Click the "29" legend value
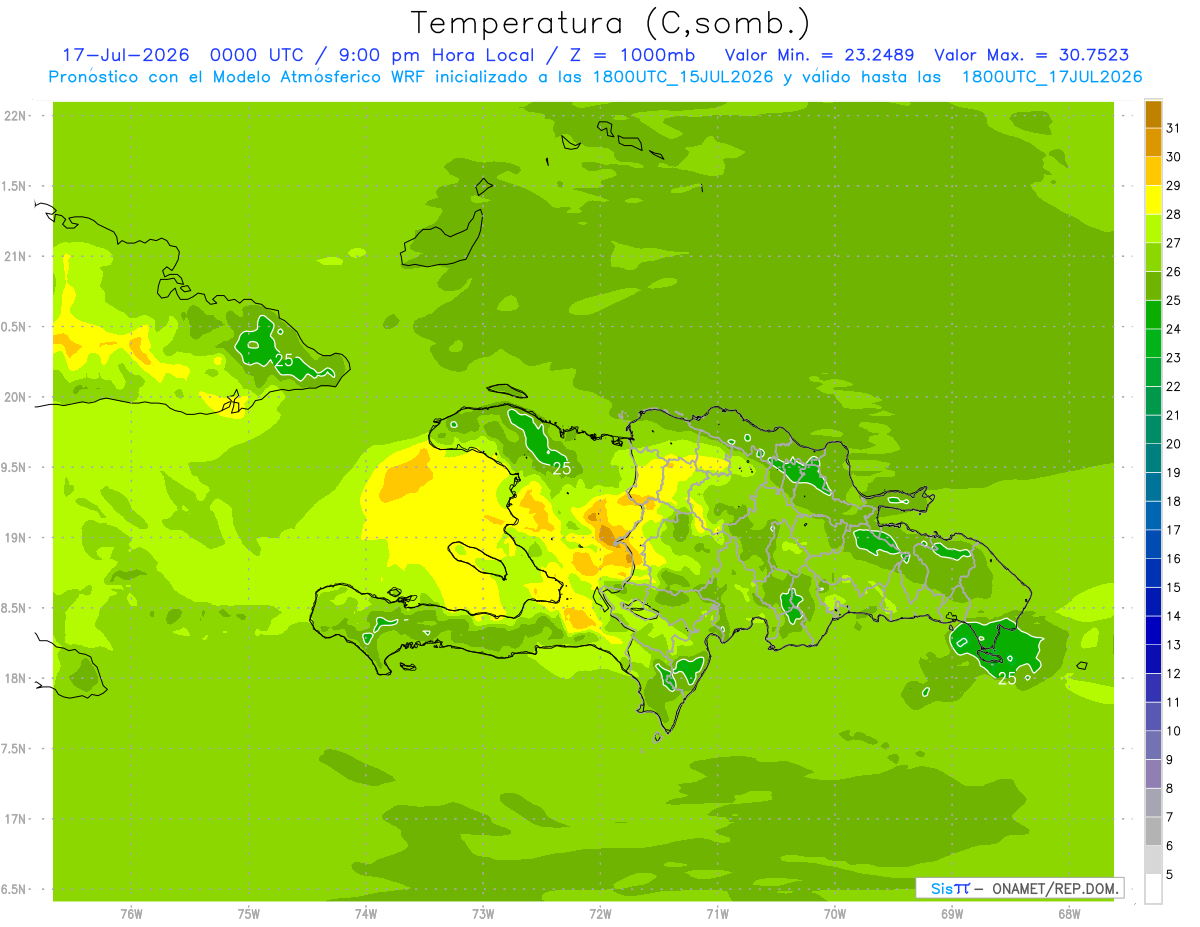The width and height of the screenshot is (1200, 927). [x=1173, y=186]
